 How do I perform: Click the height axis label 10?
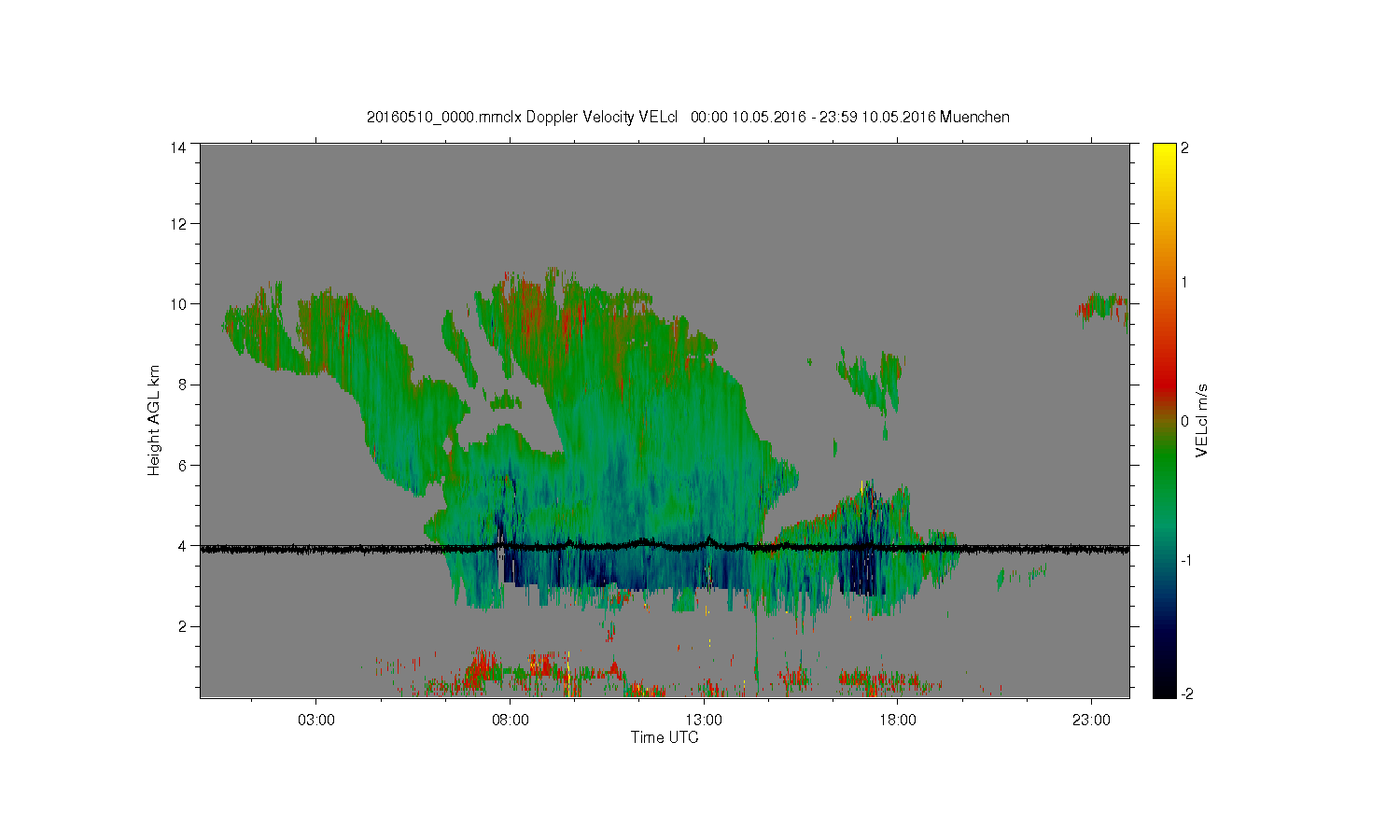pos(178,304)
